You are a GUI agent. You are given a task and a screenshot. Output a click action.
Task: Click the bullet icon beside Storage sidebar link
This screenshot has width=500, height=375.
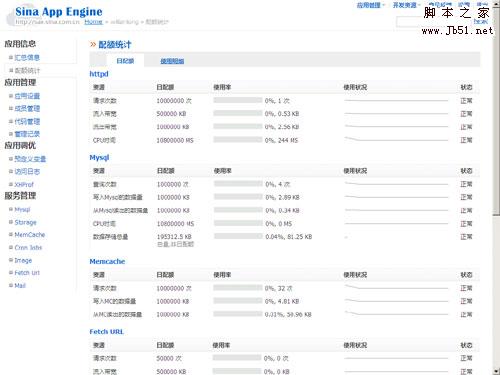[x=11, y=222]
